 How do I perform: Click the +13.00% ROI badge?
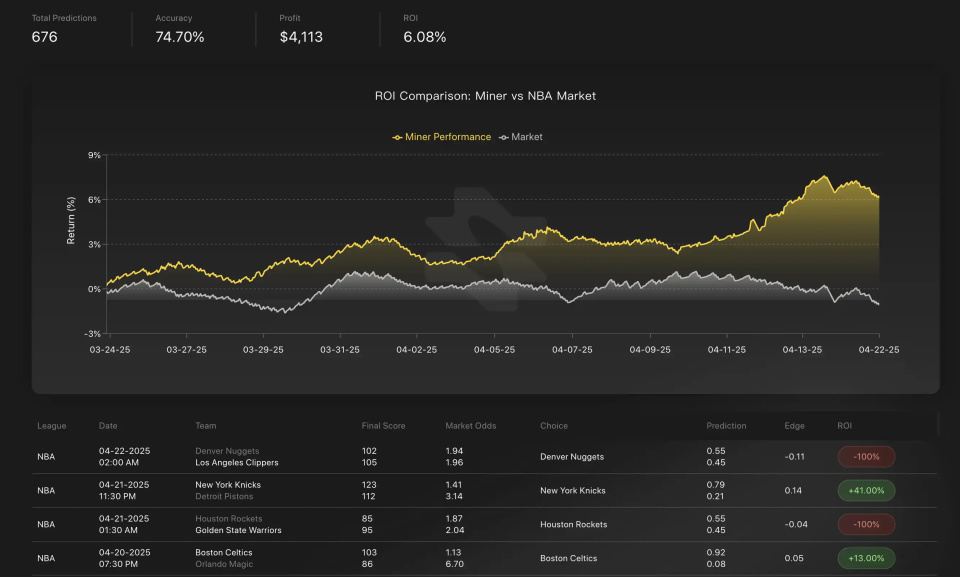866,559
